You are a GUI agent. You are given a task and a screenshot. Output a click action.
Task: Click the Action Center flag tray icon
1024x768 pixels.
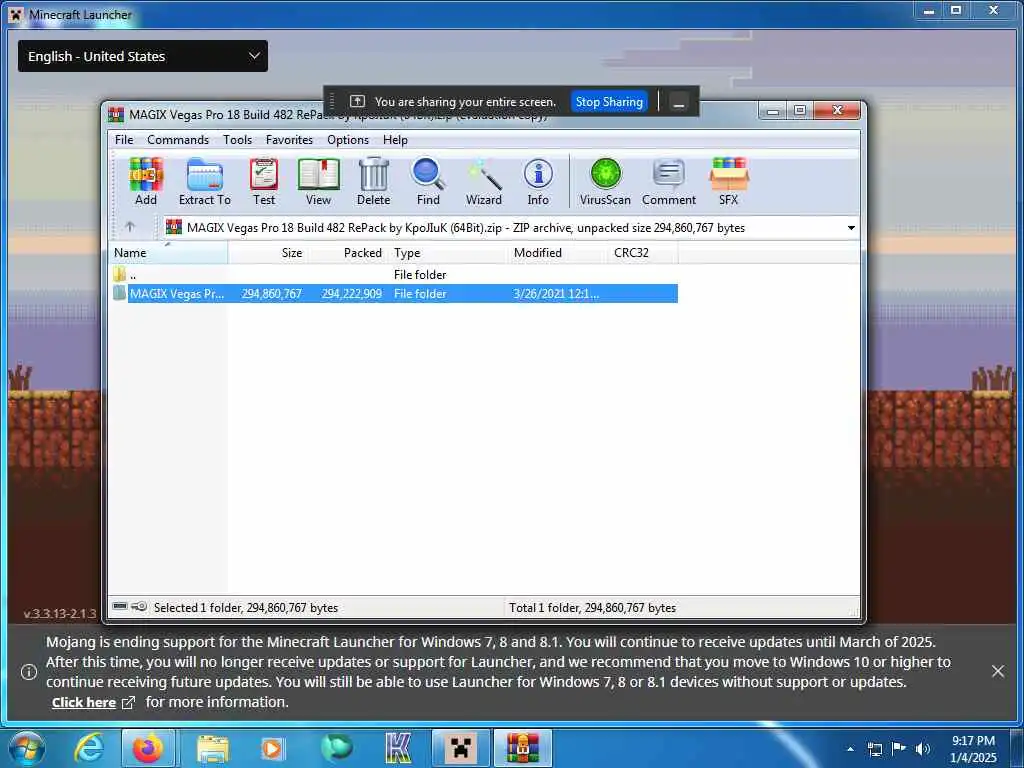[x=899, y=749]
